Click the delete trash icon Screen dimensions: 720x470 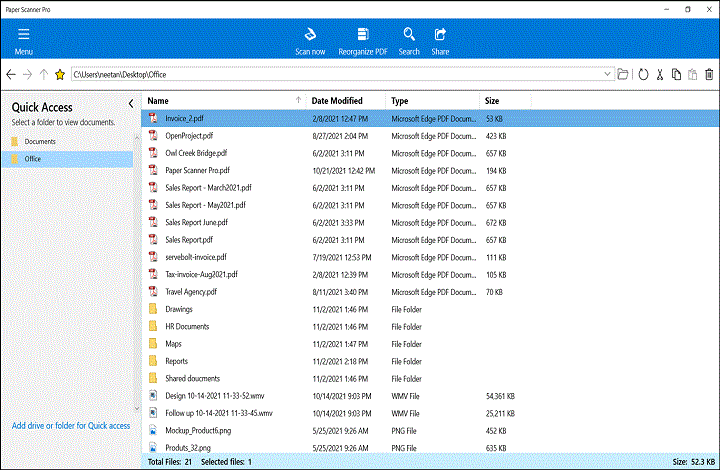point(709,75)
